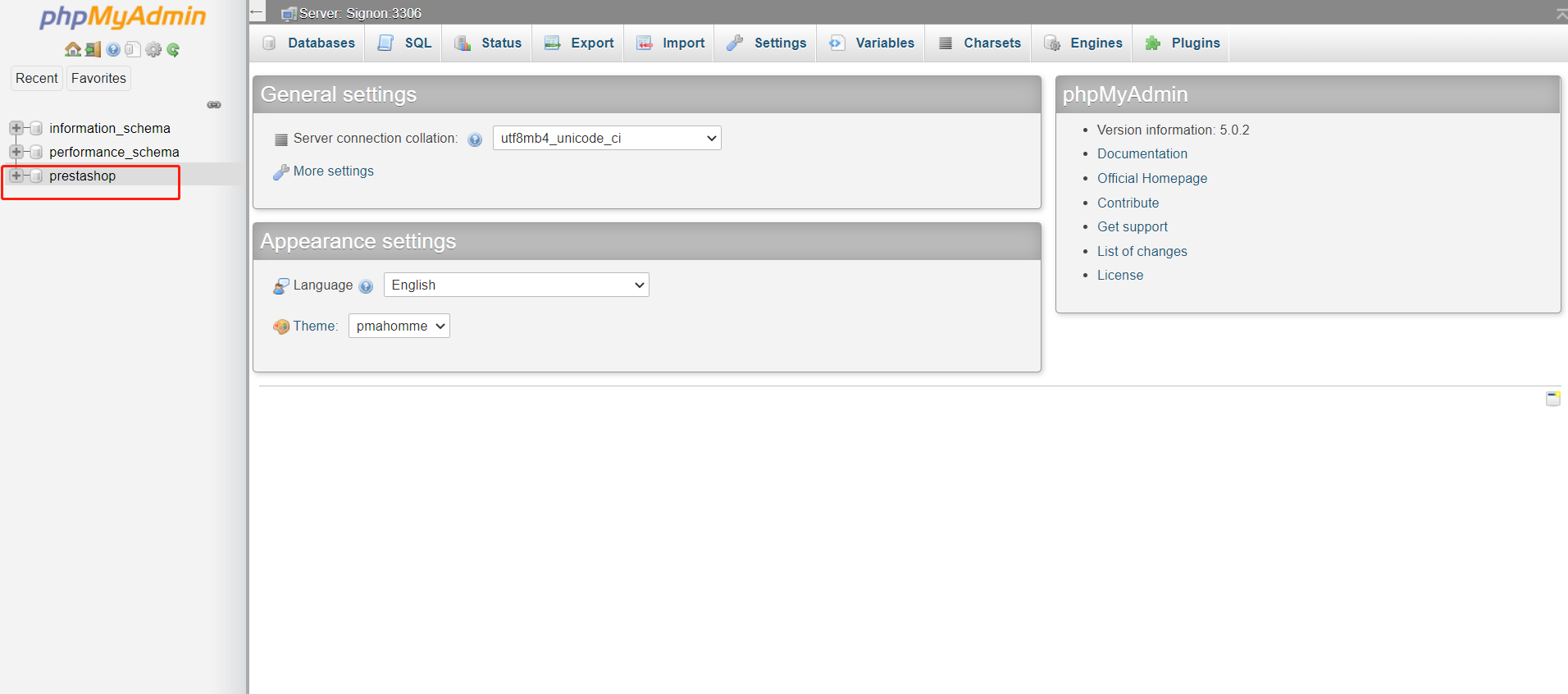Click the performance_schema database cylinder icon

[36, 152]
